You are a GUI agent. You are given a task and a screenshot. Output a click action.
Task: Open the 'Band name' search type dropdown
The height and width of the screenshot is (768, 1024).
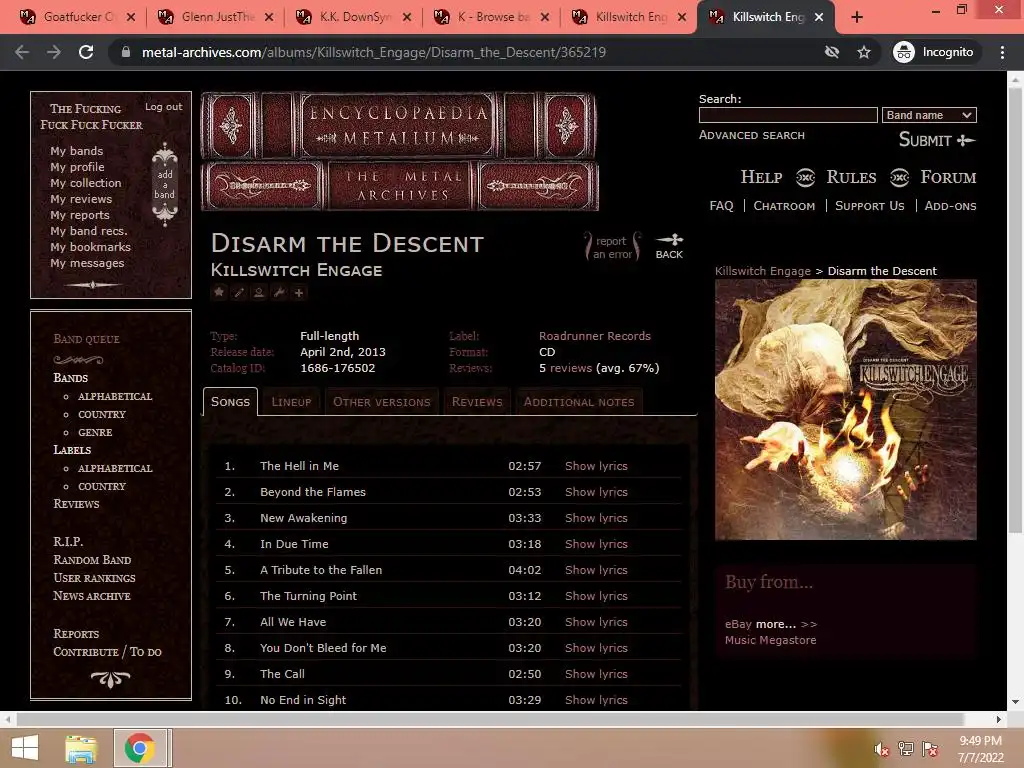click(929, 115)
